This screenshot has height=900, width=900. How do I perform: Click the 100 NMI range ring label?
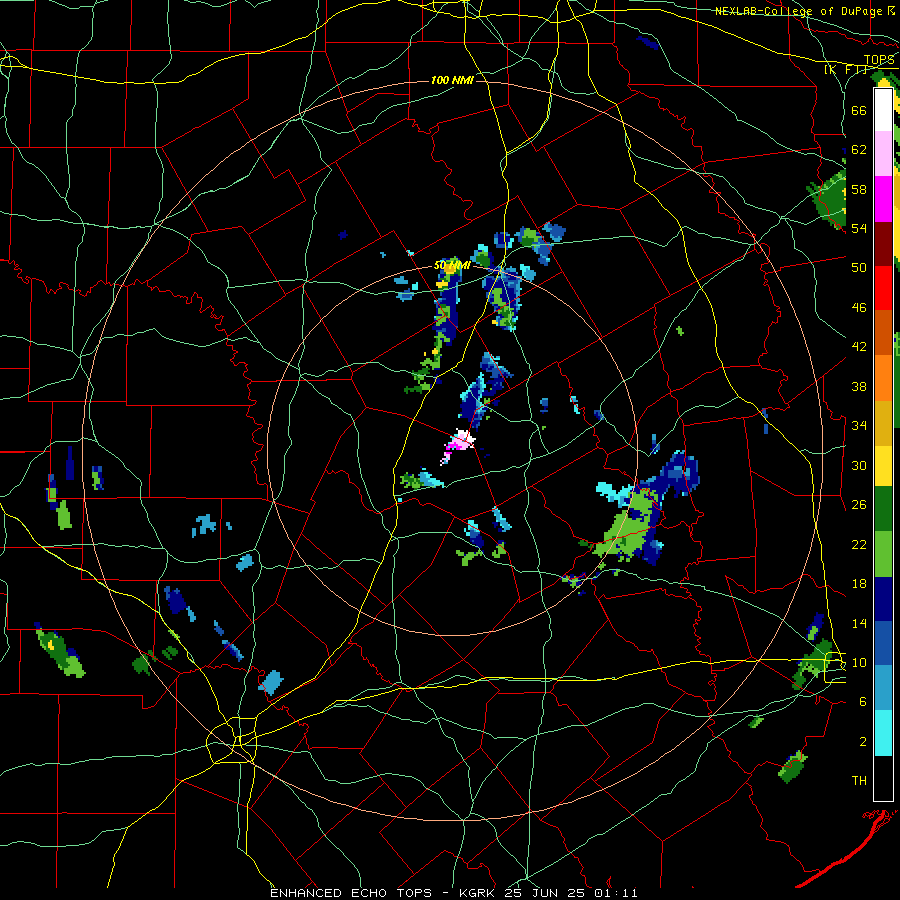[452, 80]
